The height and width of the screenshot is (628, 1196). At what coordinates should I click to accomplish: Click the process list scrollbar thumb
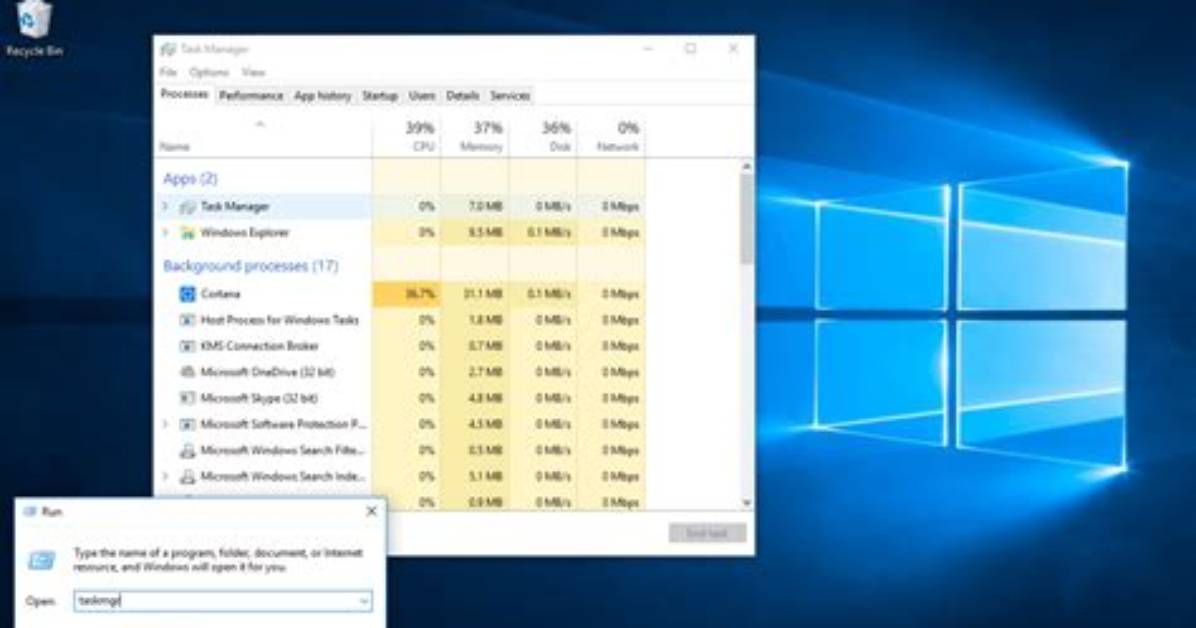click(747, 218)
